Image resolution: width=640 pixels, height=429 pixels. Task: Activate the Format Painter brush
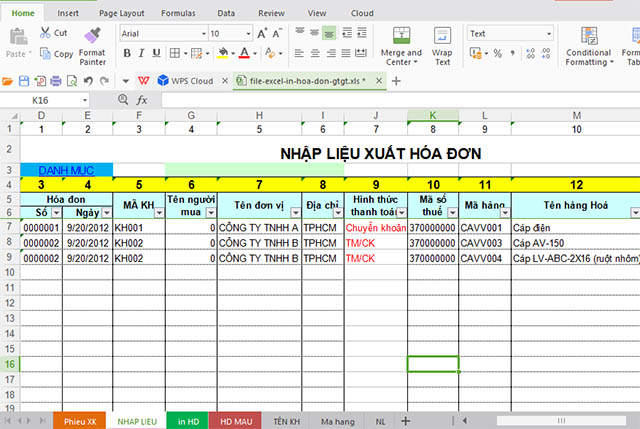point(93,36)
